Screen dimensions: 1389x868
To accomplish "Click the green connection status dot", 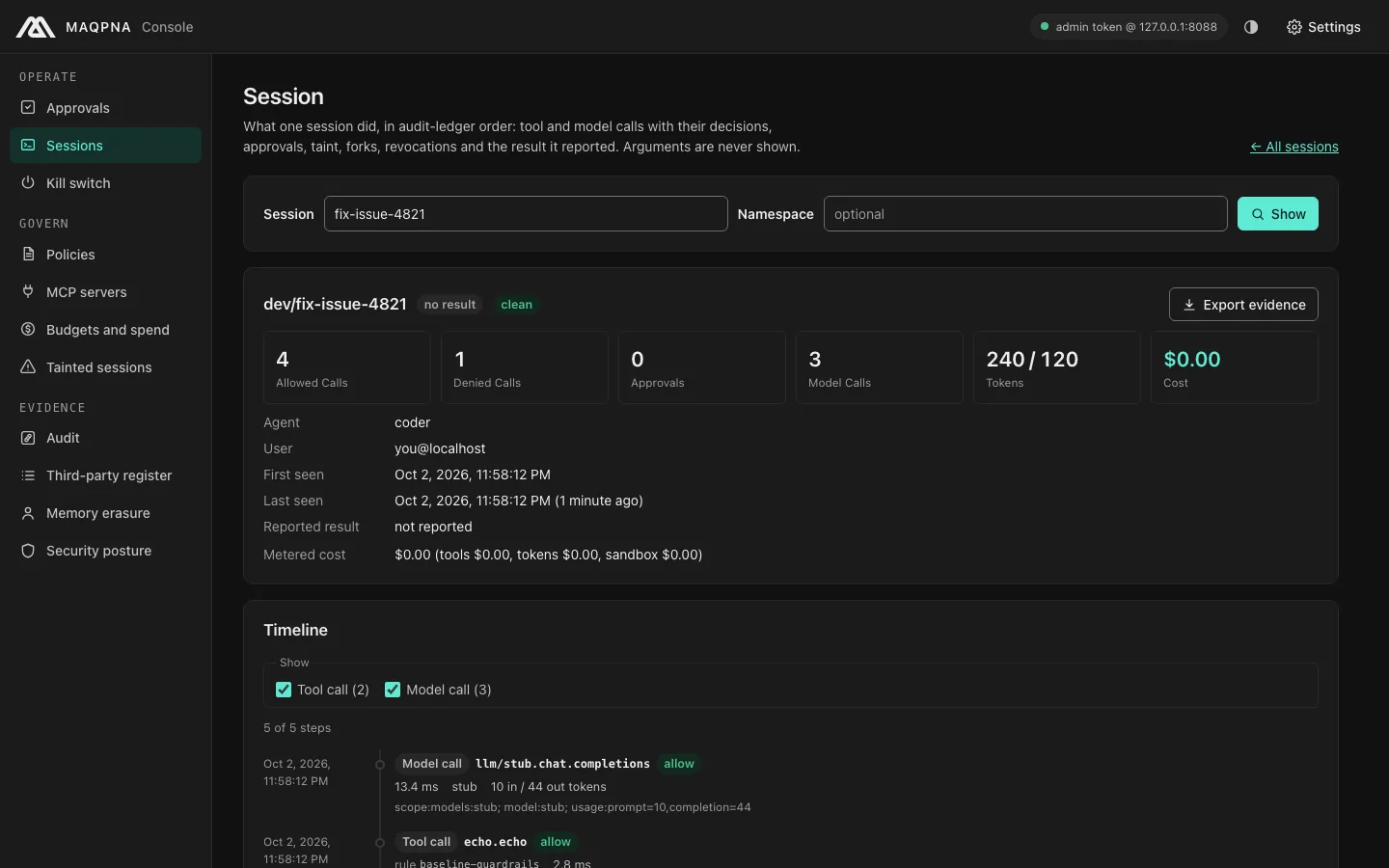I will (x=1044, y=27).
